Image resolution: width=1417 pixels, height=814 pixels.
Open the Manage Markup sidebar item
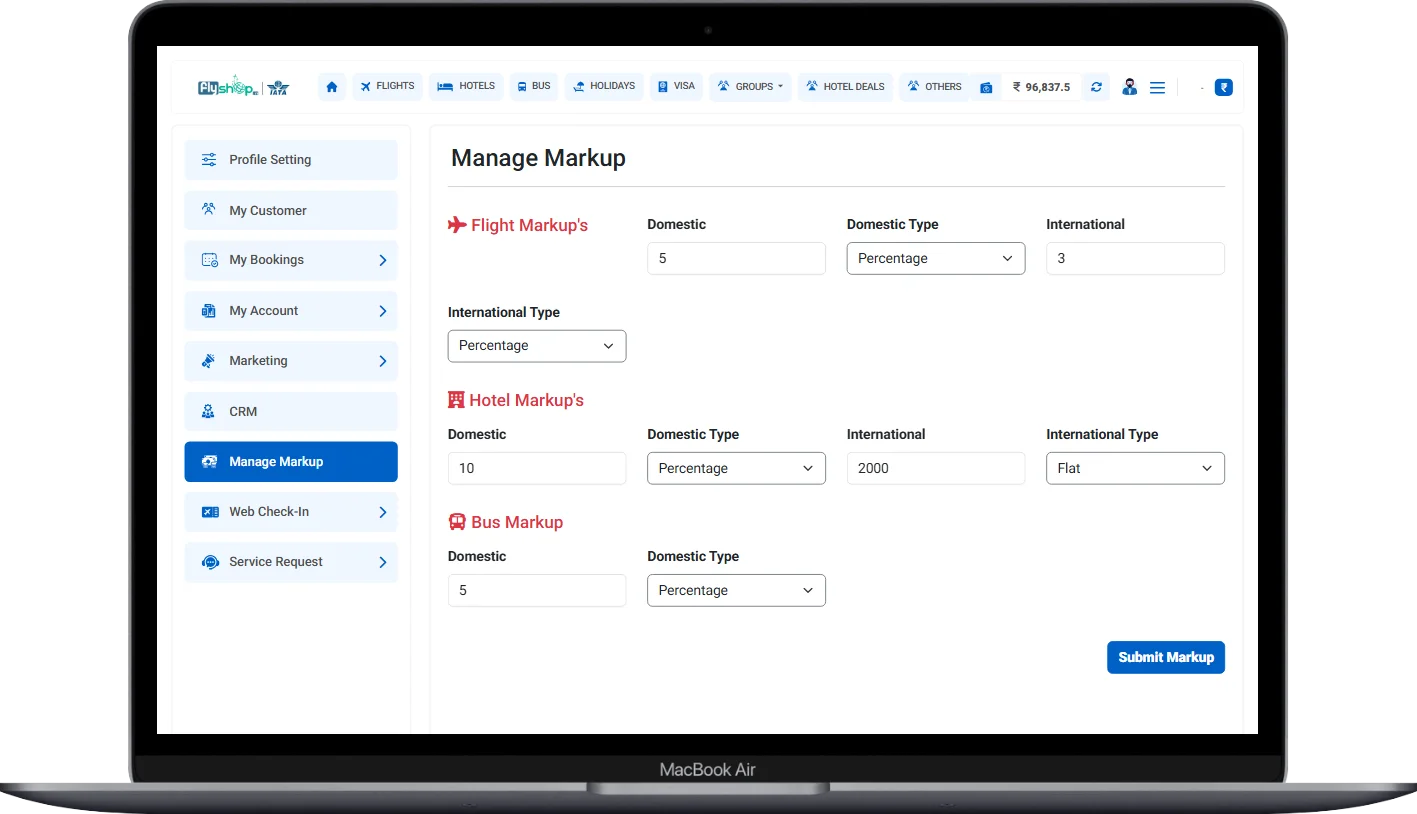[x=290, y=461]
